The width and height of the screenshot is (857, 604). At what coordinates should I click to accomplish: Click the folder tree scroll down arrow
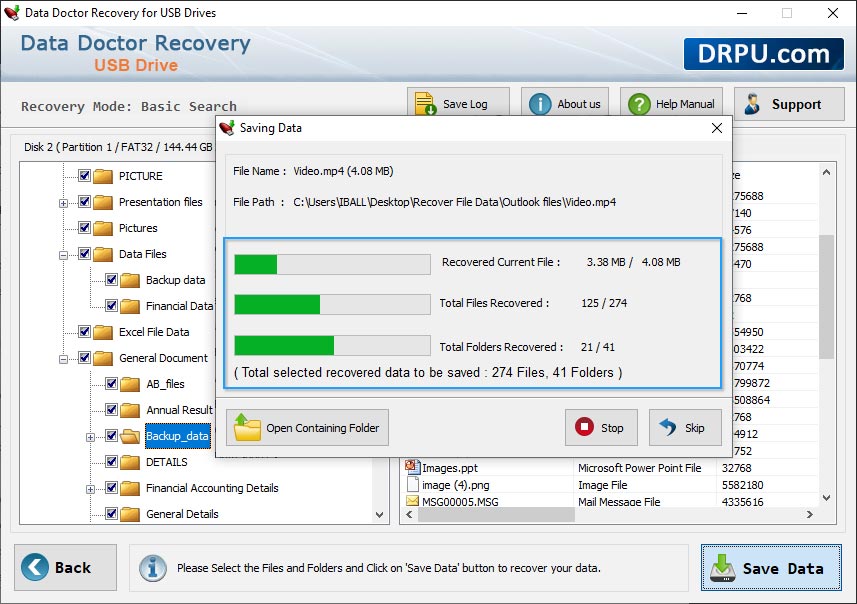tap(380, 515)
